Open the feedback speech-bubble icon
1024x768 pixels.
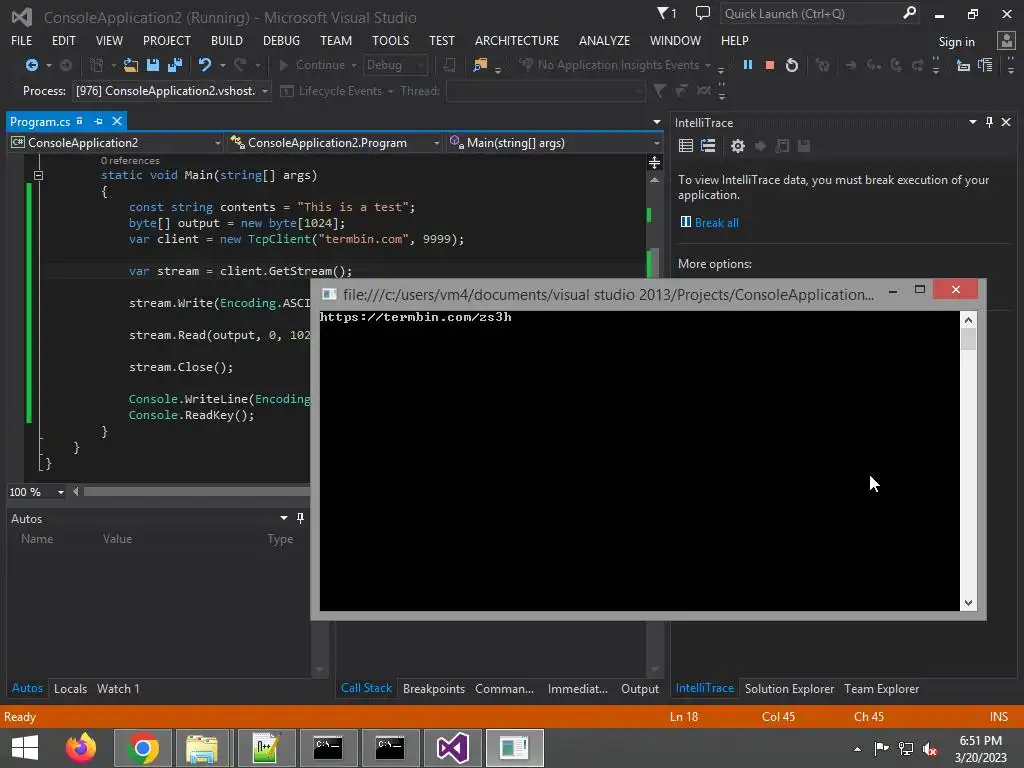[x=703, y=13]
